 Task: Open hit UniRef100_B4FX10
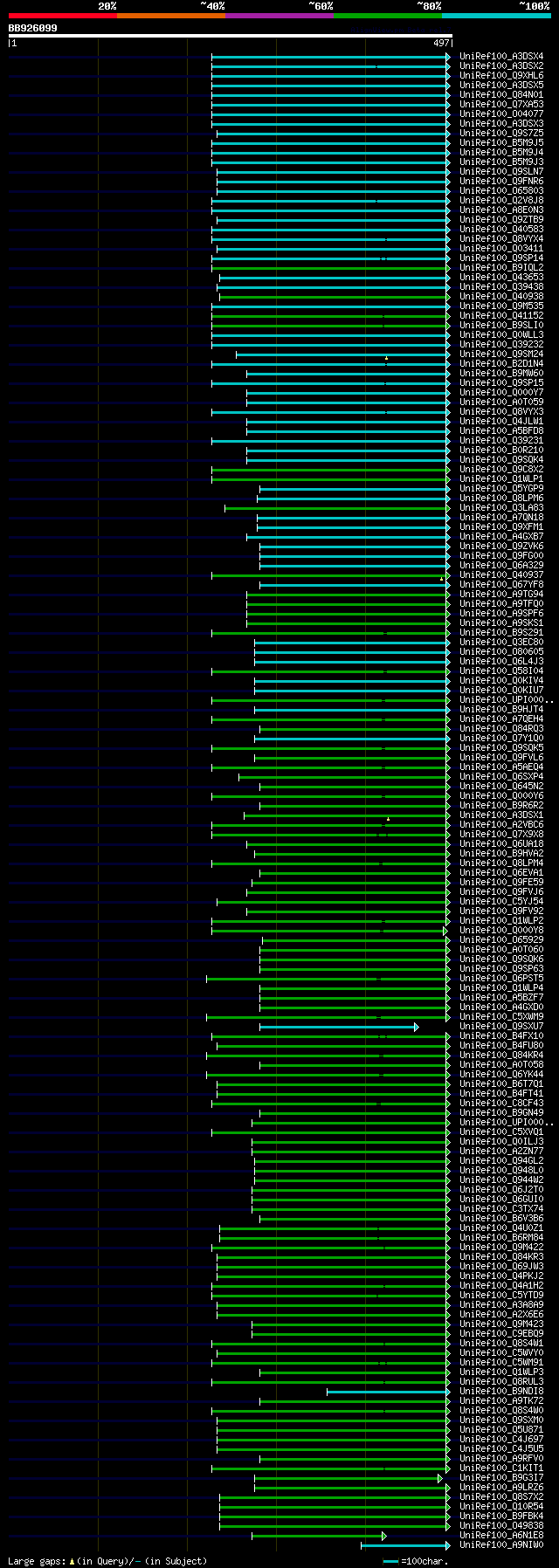pyautogui.click(x=501, y=1035)
